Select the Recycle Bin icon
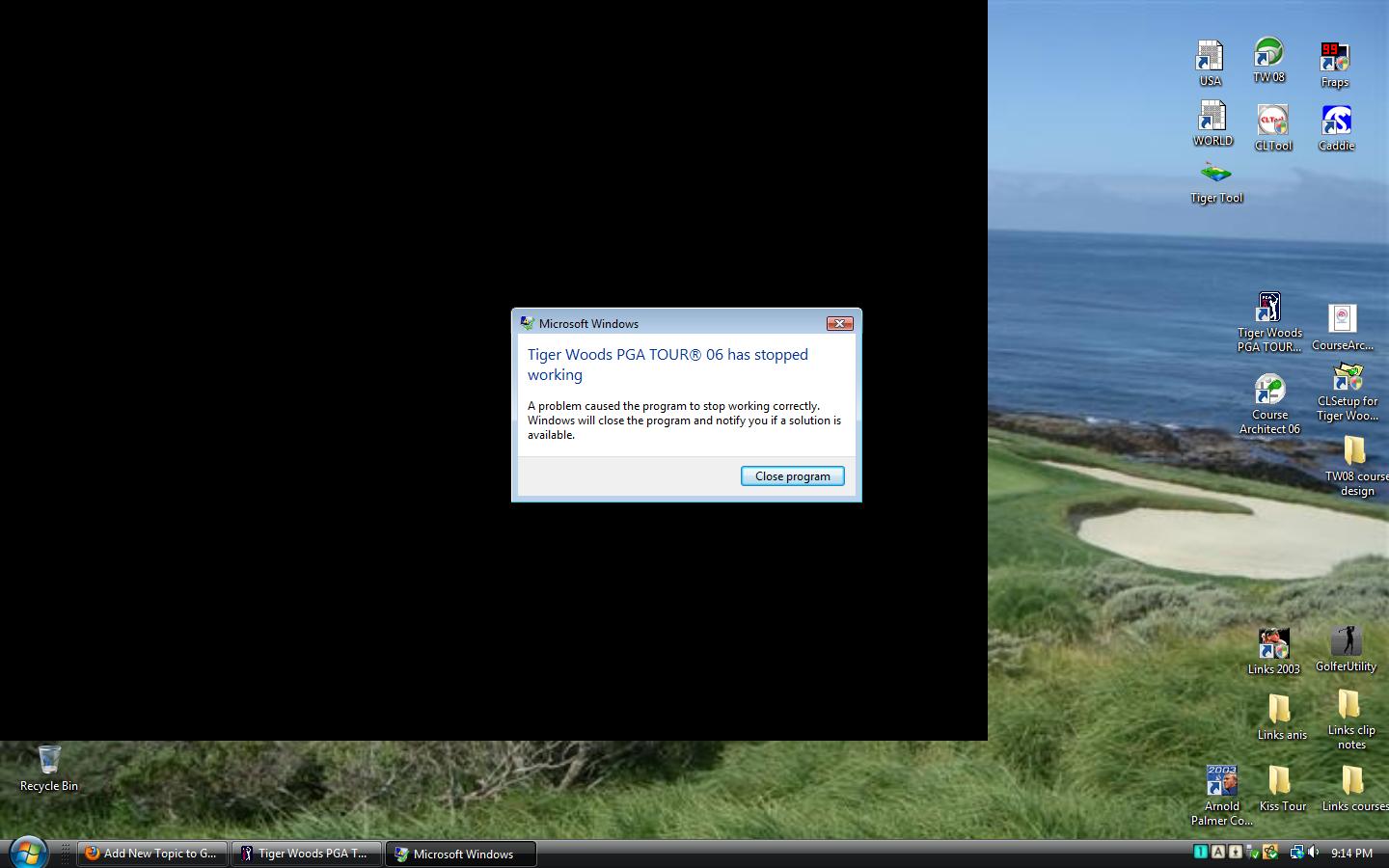This screenshot has width=1389, height=868. pos(48,768)
